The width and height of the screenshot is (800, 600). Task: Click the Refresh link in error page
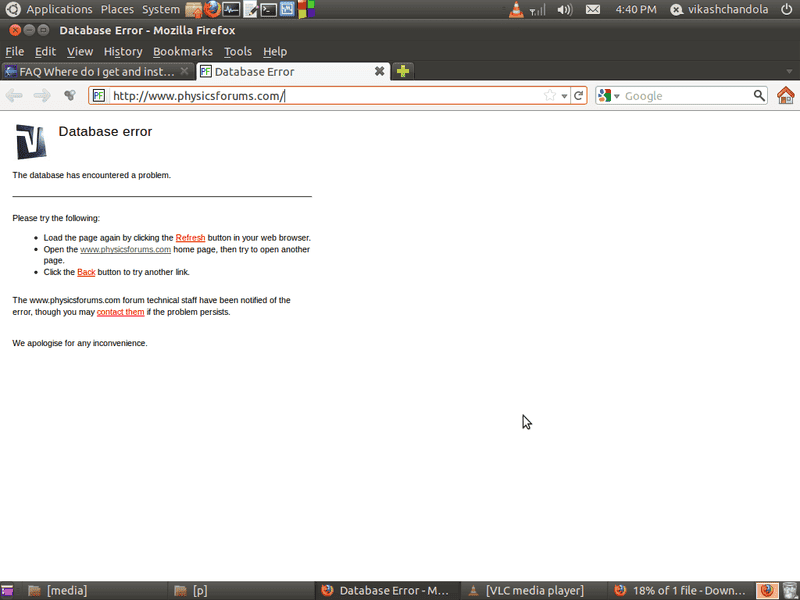190,238
